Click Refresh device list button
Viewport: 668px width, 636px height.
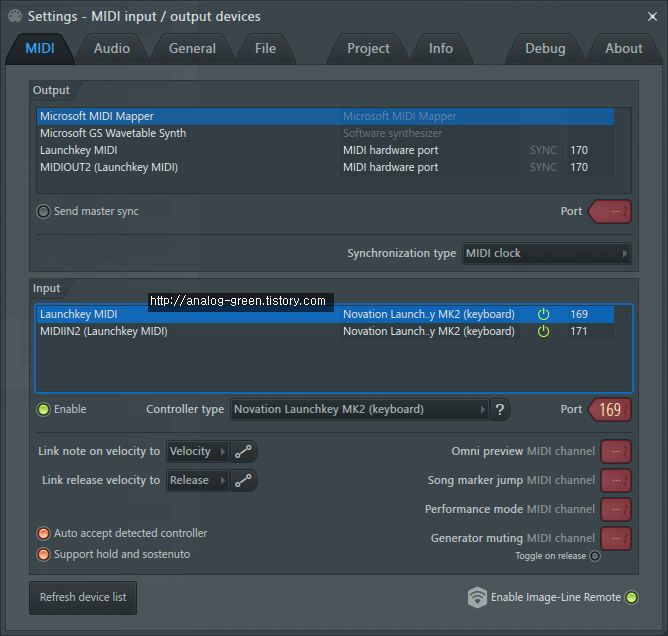pos(83,598)
